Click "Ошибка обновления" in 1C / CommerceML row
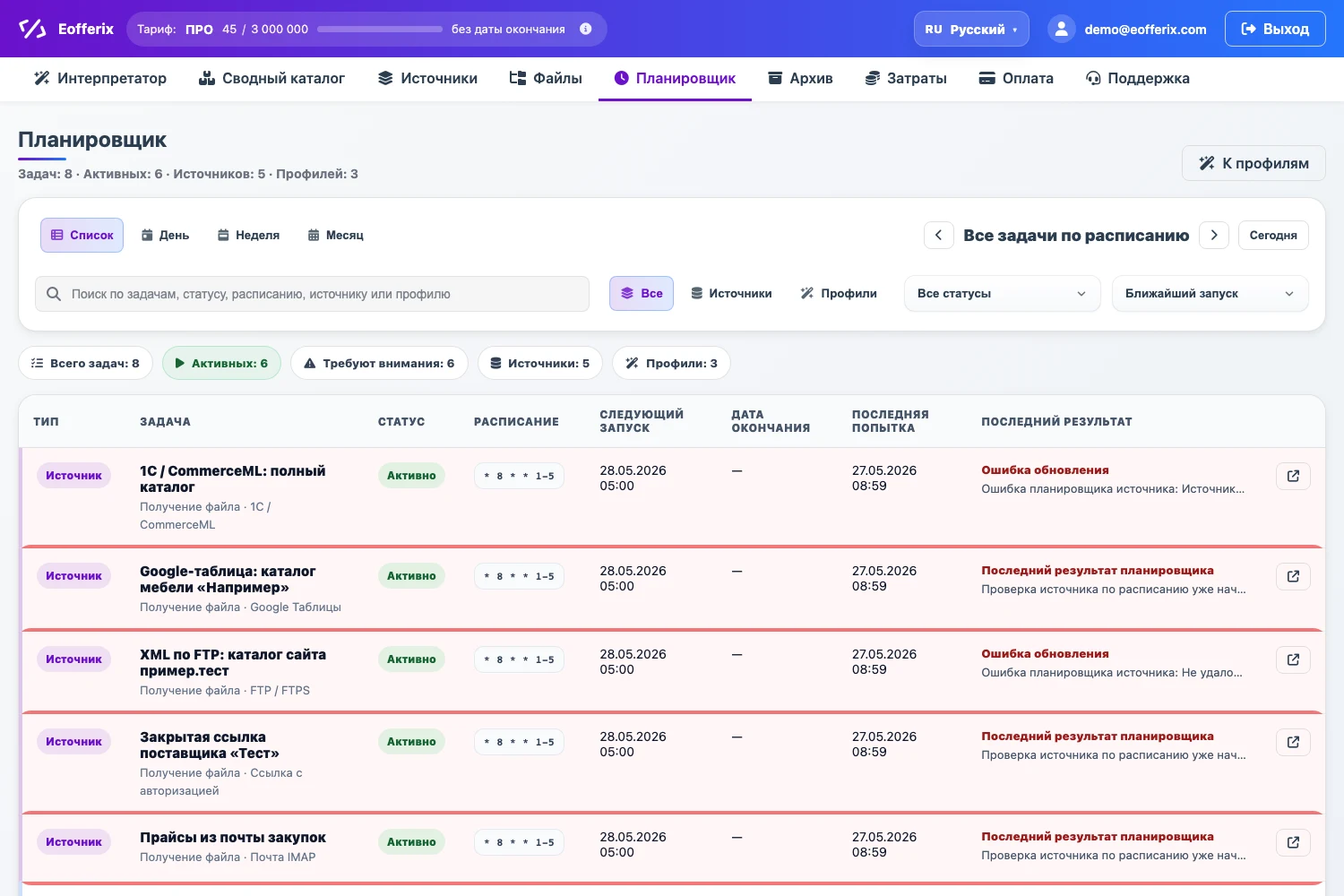Viewport: 1344px width, 896px height. coord(1045,470)
